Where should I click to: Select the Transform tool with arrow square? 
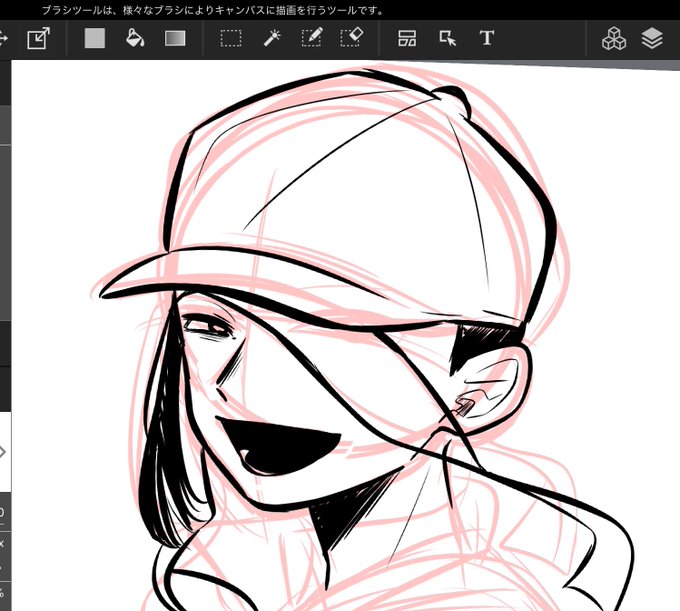click(39, 38)
